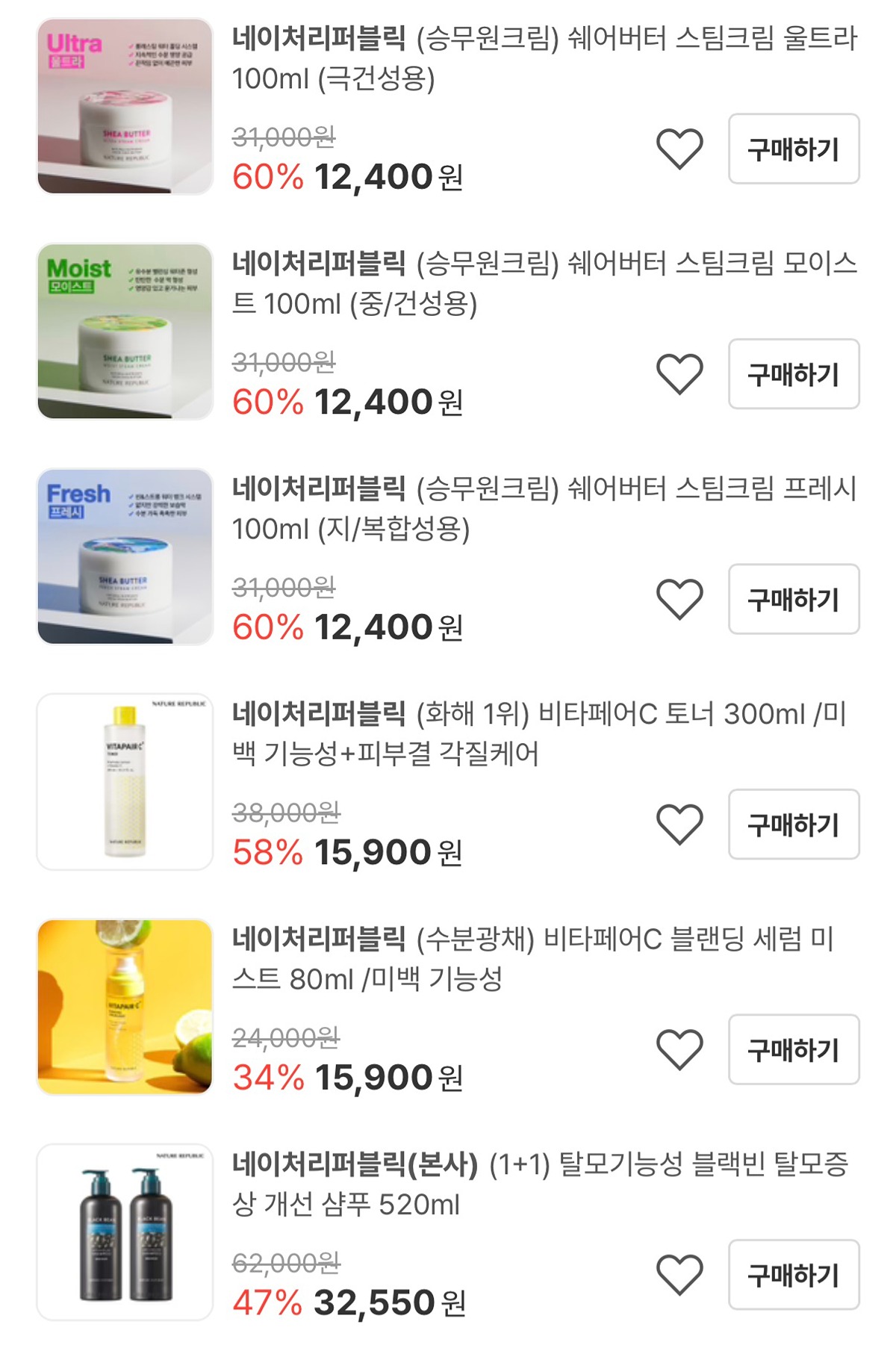View yellow lime serum mist thumbnail

tap(125, 1007)
